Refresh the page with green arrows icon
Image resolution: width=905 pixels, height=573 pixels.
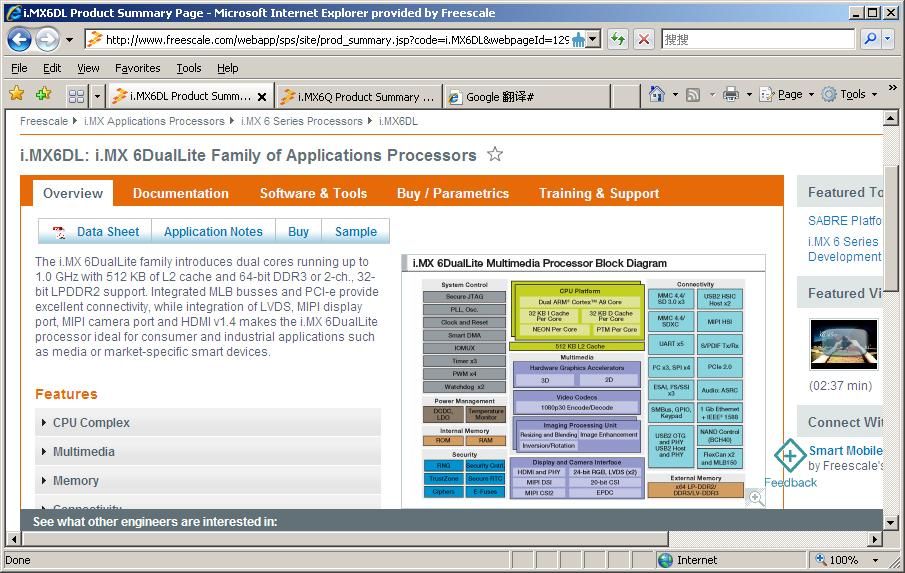[x=618, y=39]
